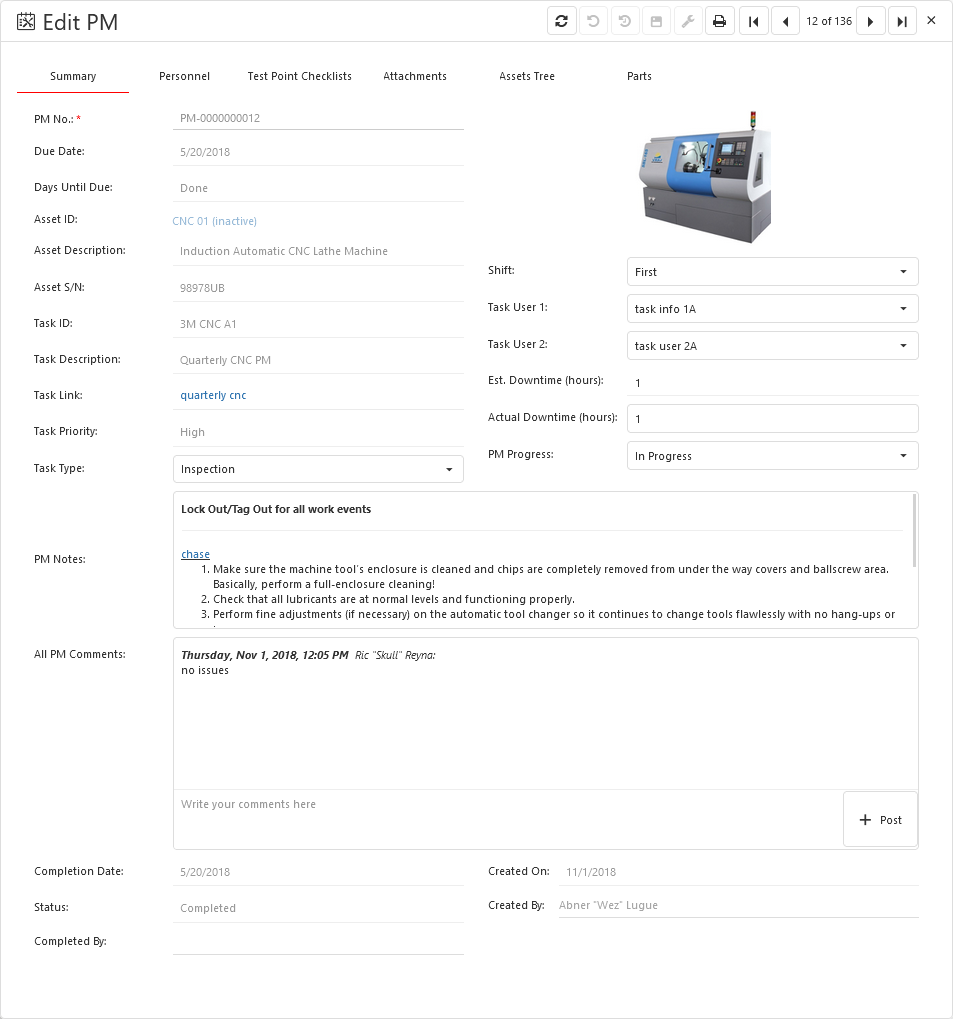
Task: Jump to last record with the skip-forward icon
Action: [902, 20]
